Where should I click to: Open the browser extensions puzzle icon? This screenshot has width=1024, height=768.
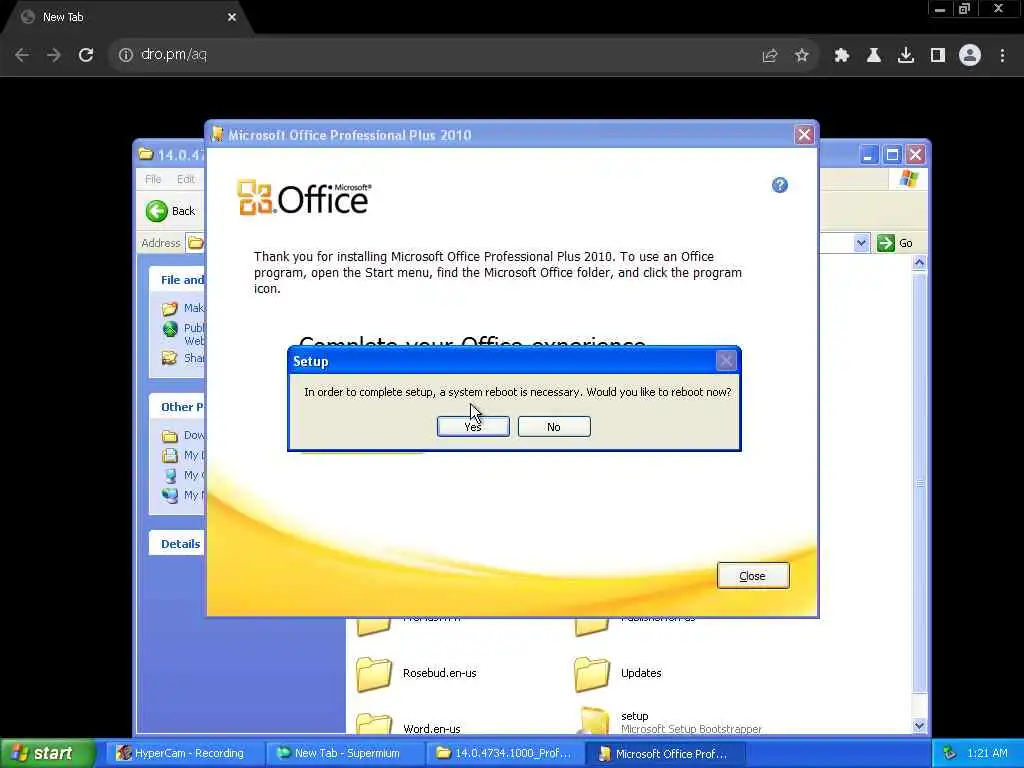point(842,56)
